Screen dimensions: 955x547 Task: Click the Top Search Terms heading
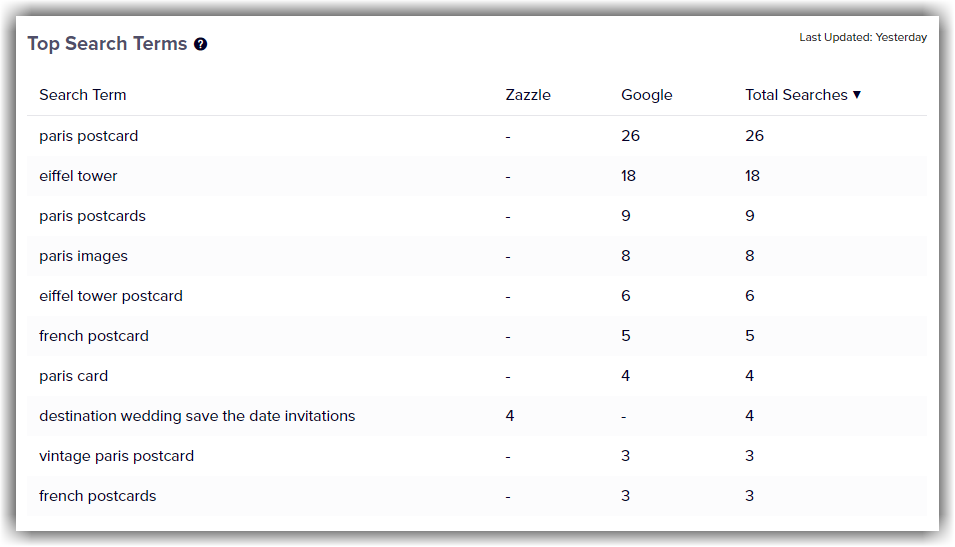tap(107, 44)
